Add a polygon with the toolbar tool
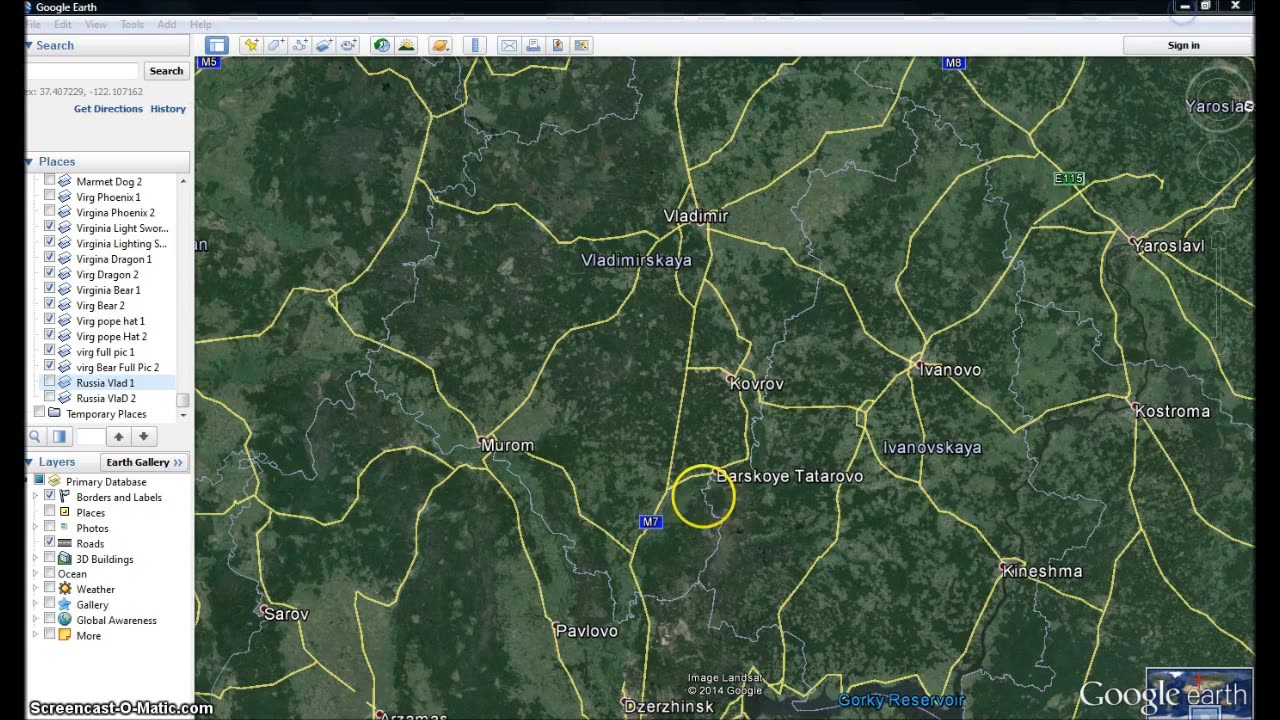Screen dimensions: 1280x720 (275, 45)
